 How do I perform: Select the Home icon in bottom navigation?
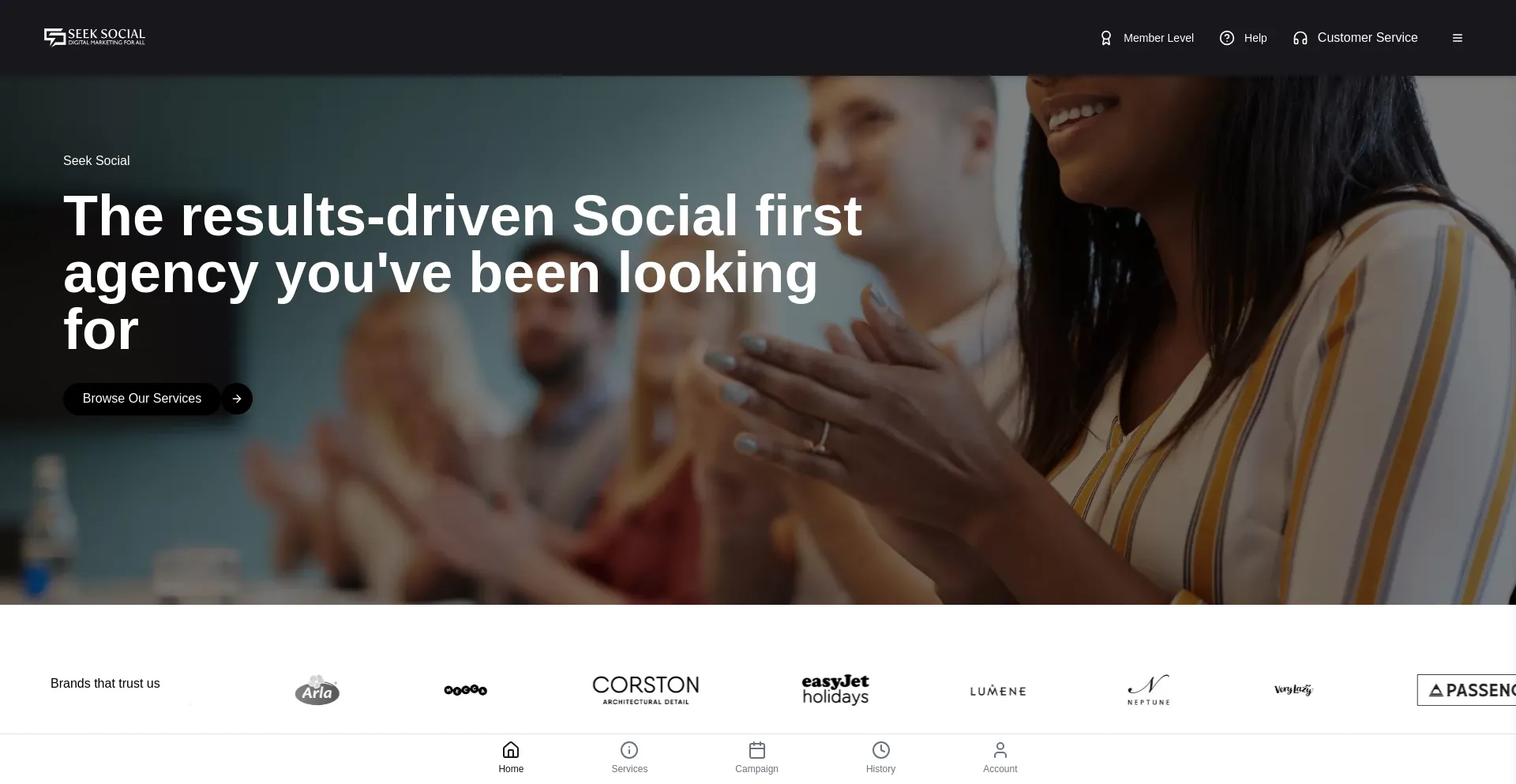pyautogui.click(x=511, y=749)
